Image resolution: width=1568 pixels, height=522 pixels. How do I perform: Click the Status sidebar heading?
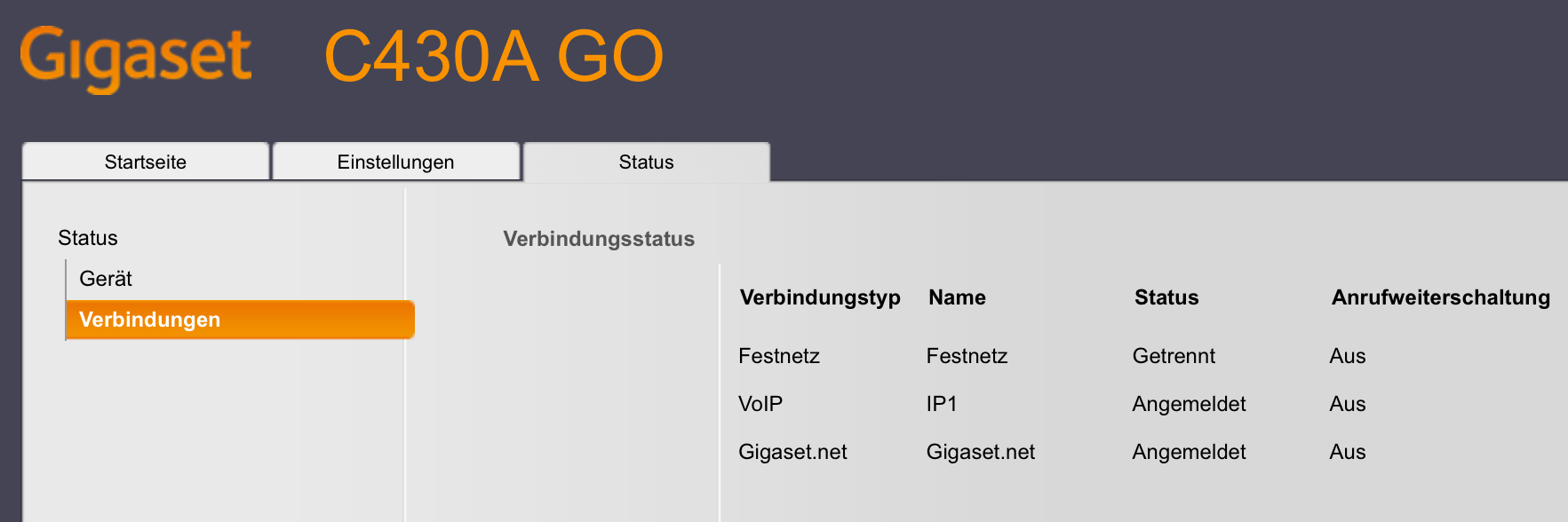click(88, 238)
